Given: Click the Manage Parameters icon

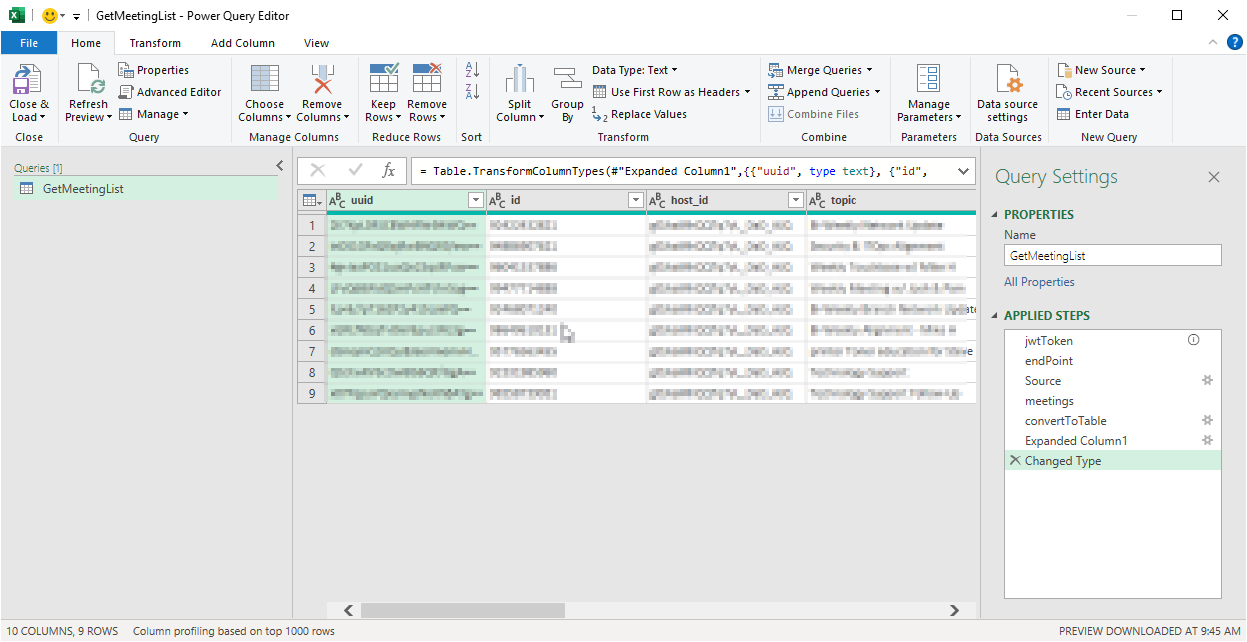Looking at the screenshot, I should click(x=929, y=79).
